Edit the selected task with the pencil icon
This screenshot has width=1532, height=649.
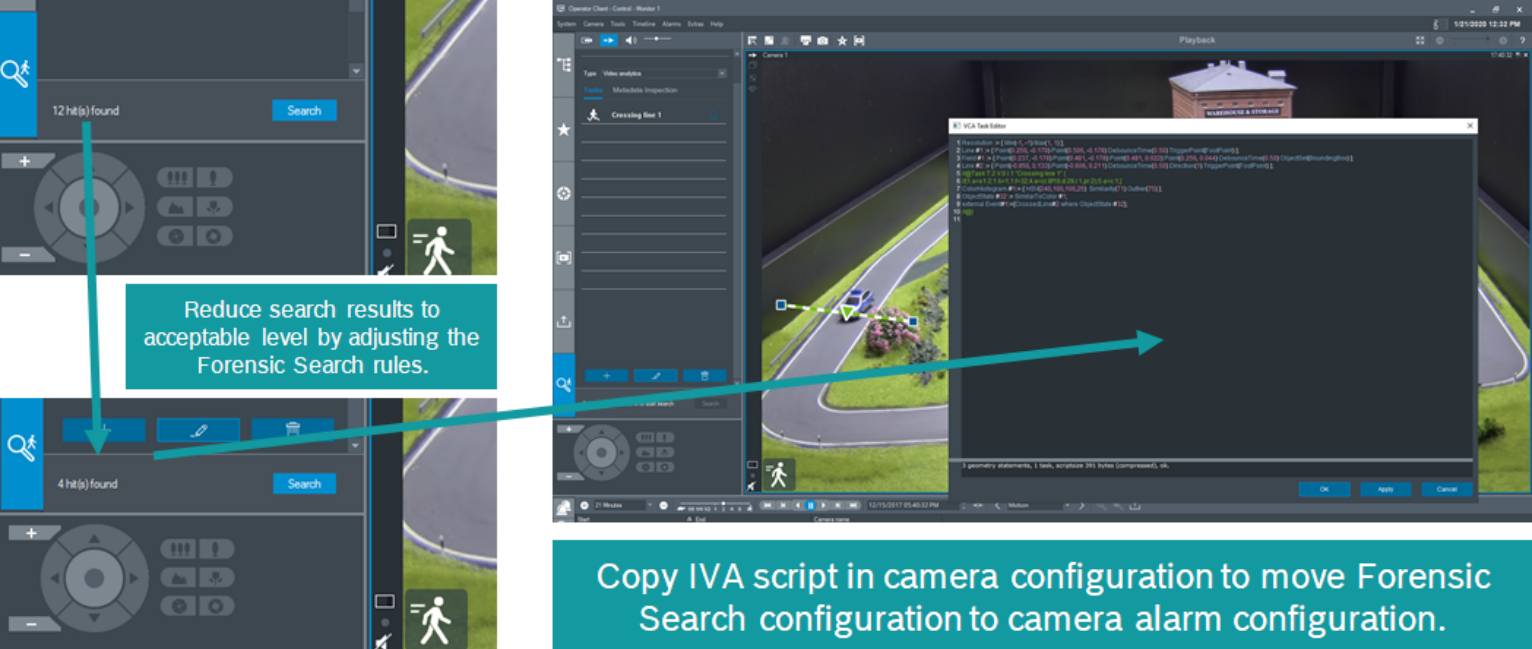(655, 374)
